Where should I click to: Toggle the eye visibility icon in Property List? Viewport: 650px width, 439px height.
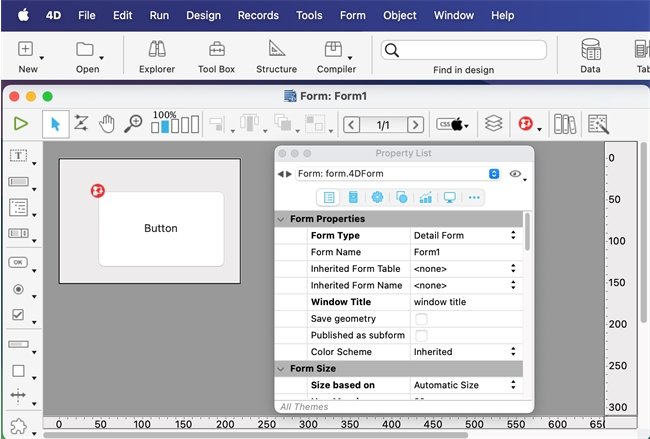click(x=515, y=174)
